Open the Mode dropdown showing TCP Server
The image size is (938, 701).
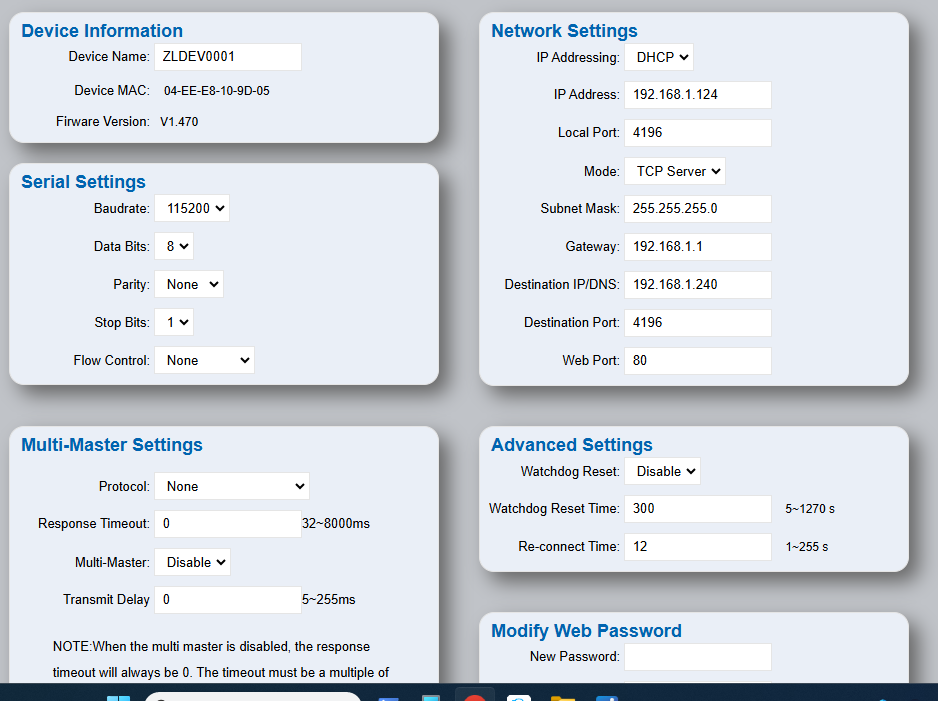click(x=675, y=172)
